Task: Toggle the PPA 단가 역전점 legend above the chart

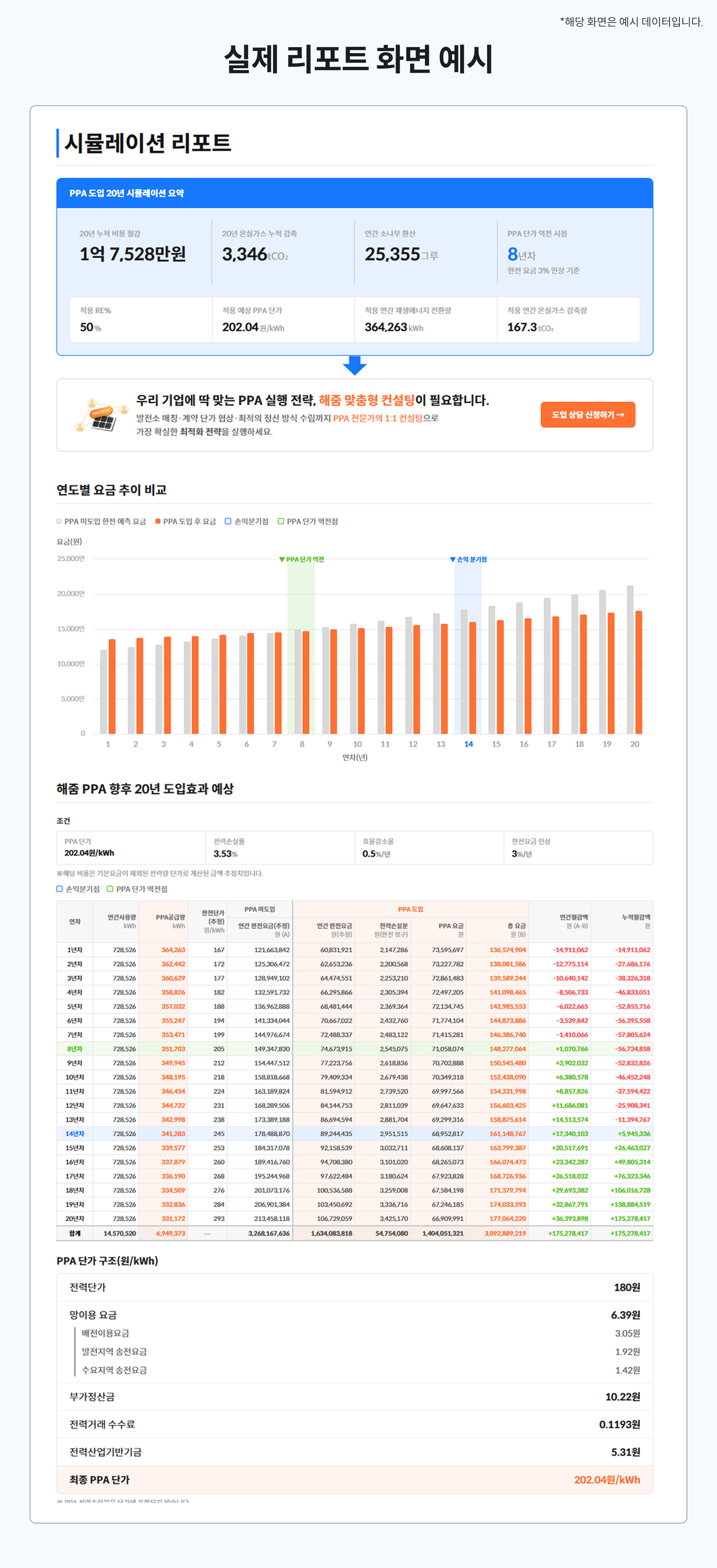Action: click(308, 521)
